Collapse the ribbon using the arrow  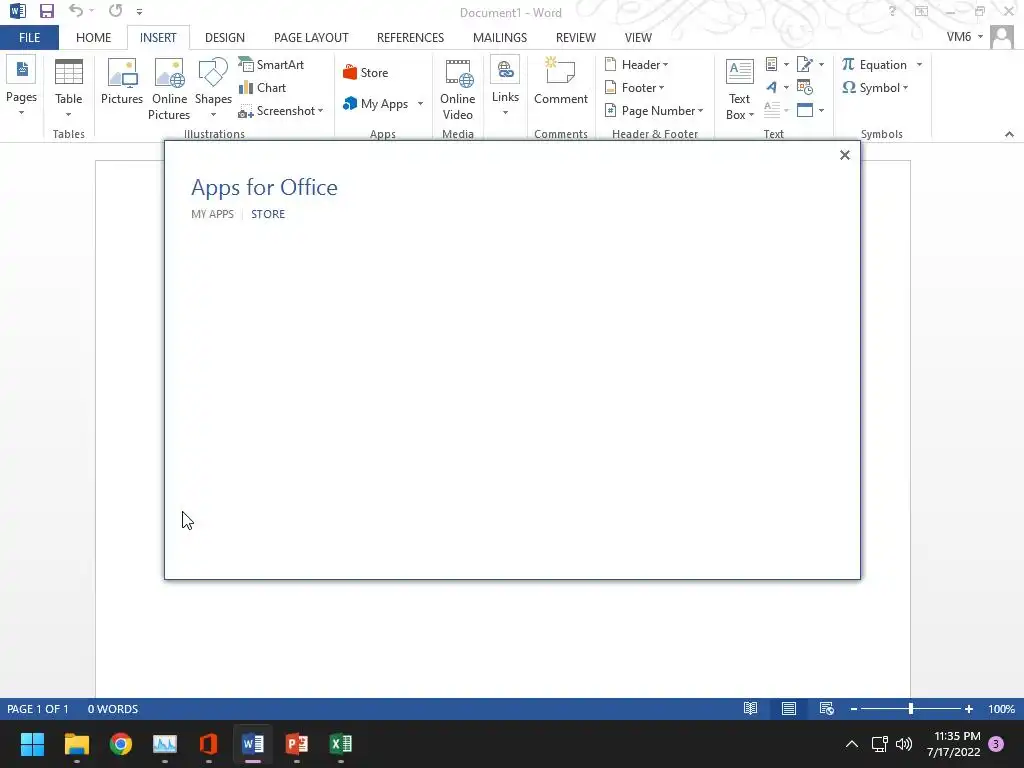pos(1009,134)
